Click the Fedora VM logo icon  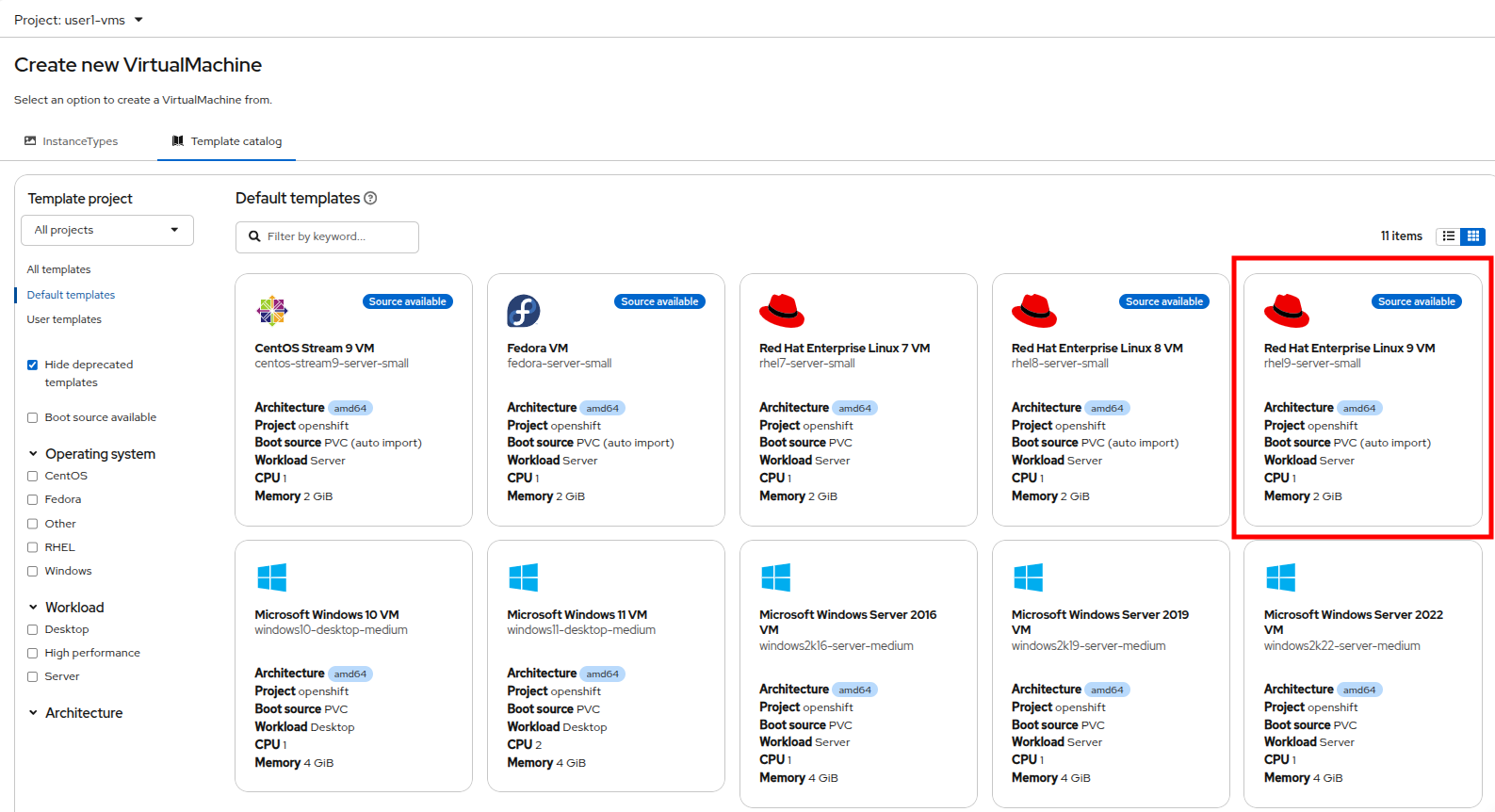(523, 310)
